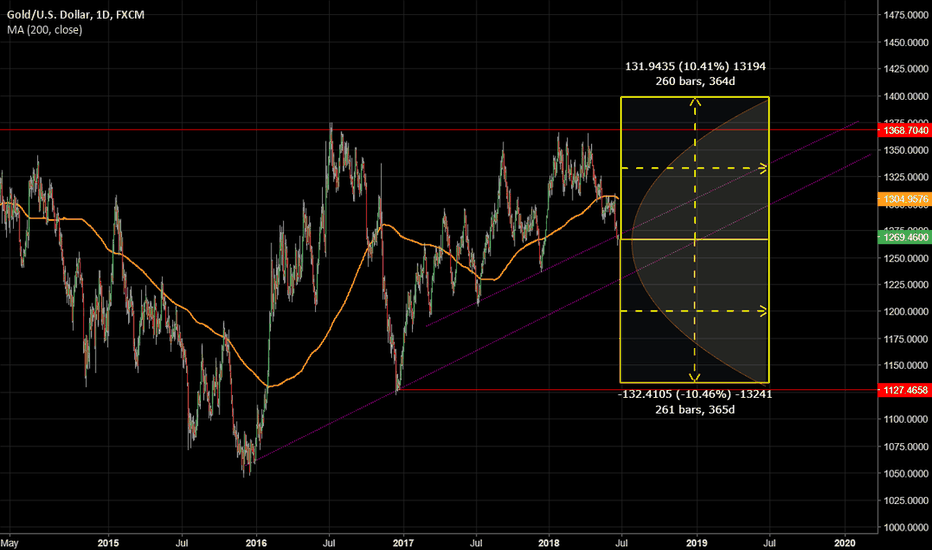The width and height of the screenshot is (932, 550).
Task: Click the 2020 label on time axis
Action: click(845, 543)
